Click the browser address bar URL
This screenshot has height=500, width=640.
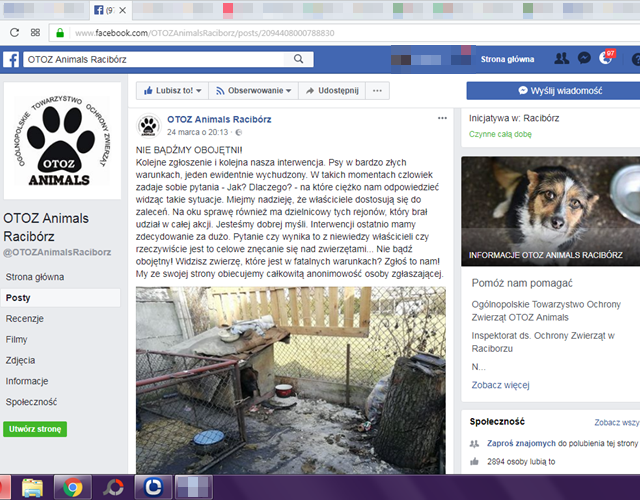pos(204,33)
